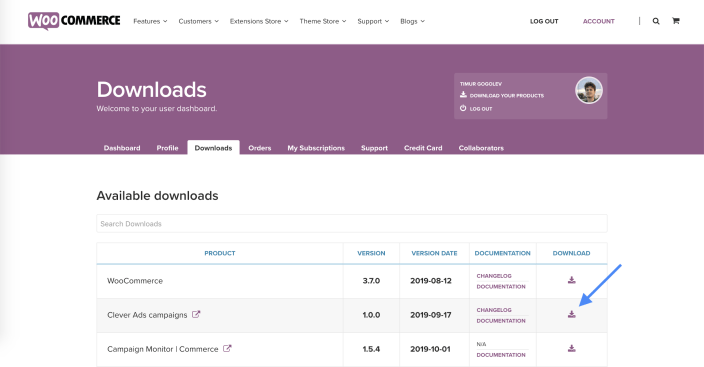
Task: Click version 1.5.4 cell
Action: click(x=371, y=349)
